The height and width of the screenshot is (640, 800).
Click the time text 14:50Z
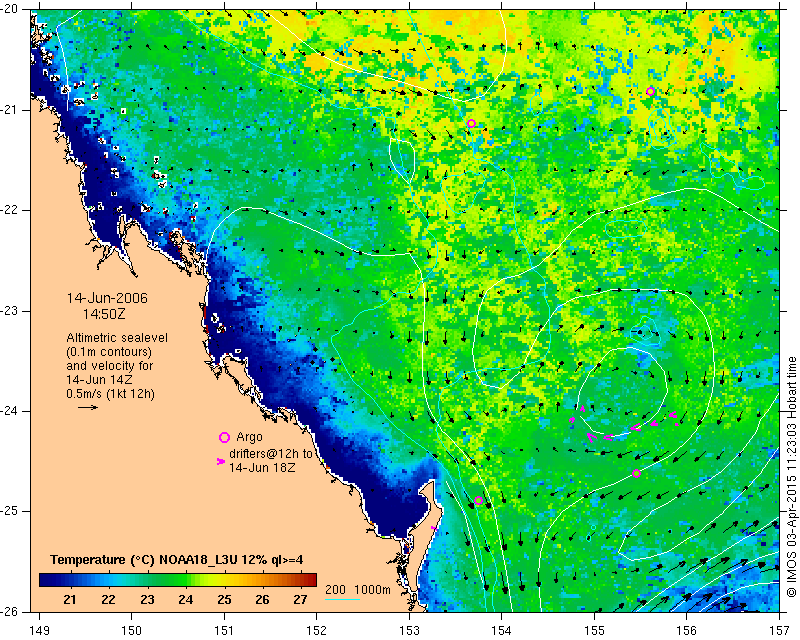pyautogui.click(x=104, y=314)
